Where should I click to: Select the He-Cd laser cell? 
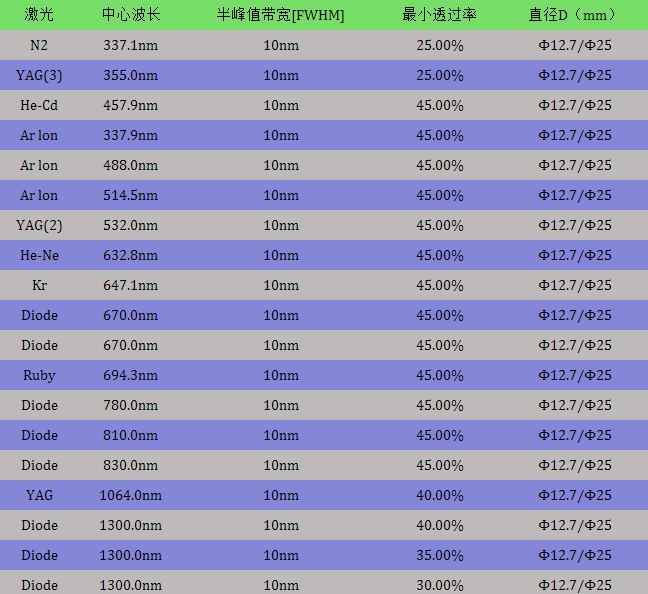pyautogui.click(x=39, y=105)
